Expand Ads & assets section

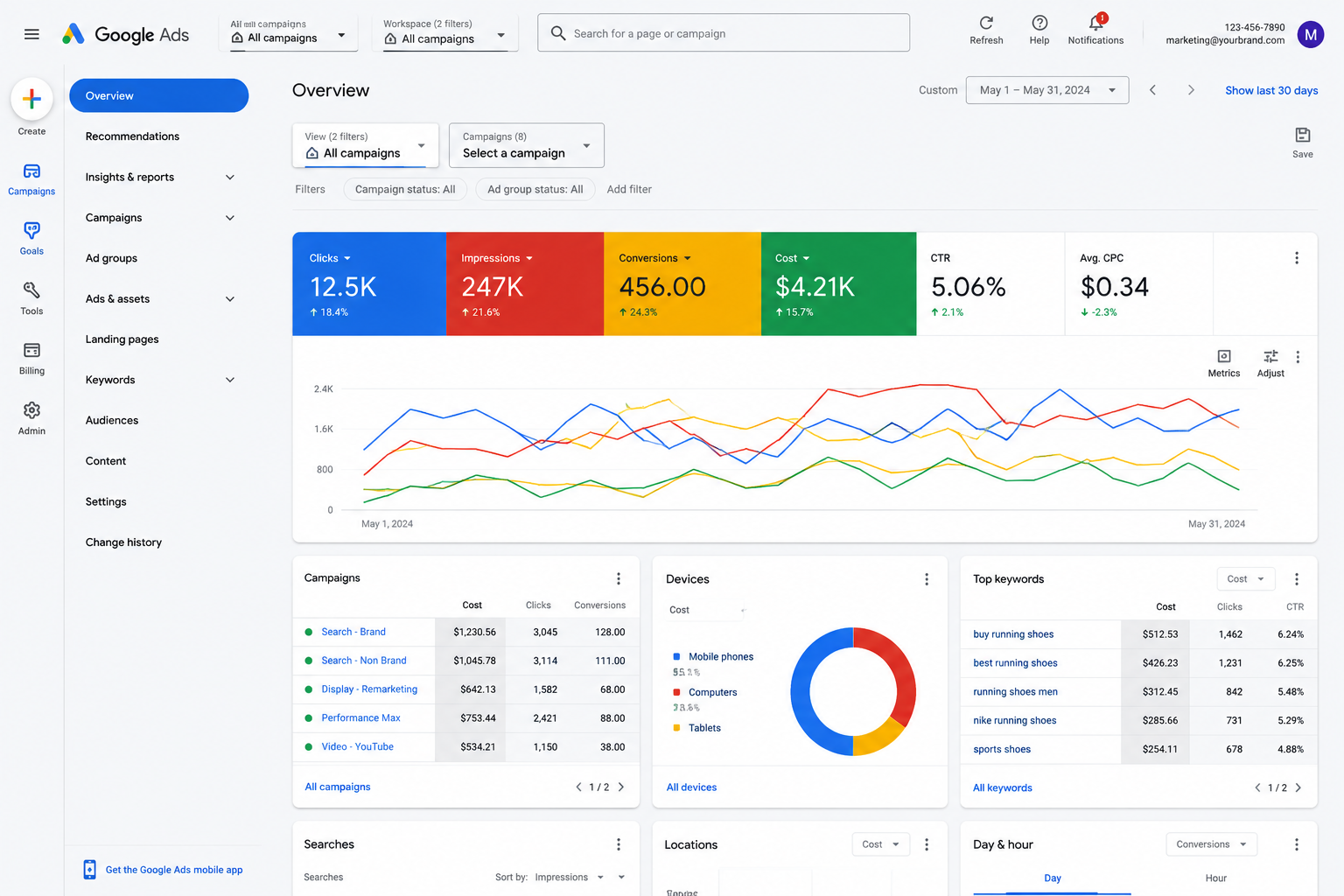pos(230,299)
